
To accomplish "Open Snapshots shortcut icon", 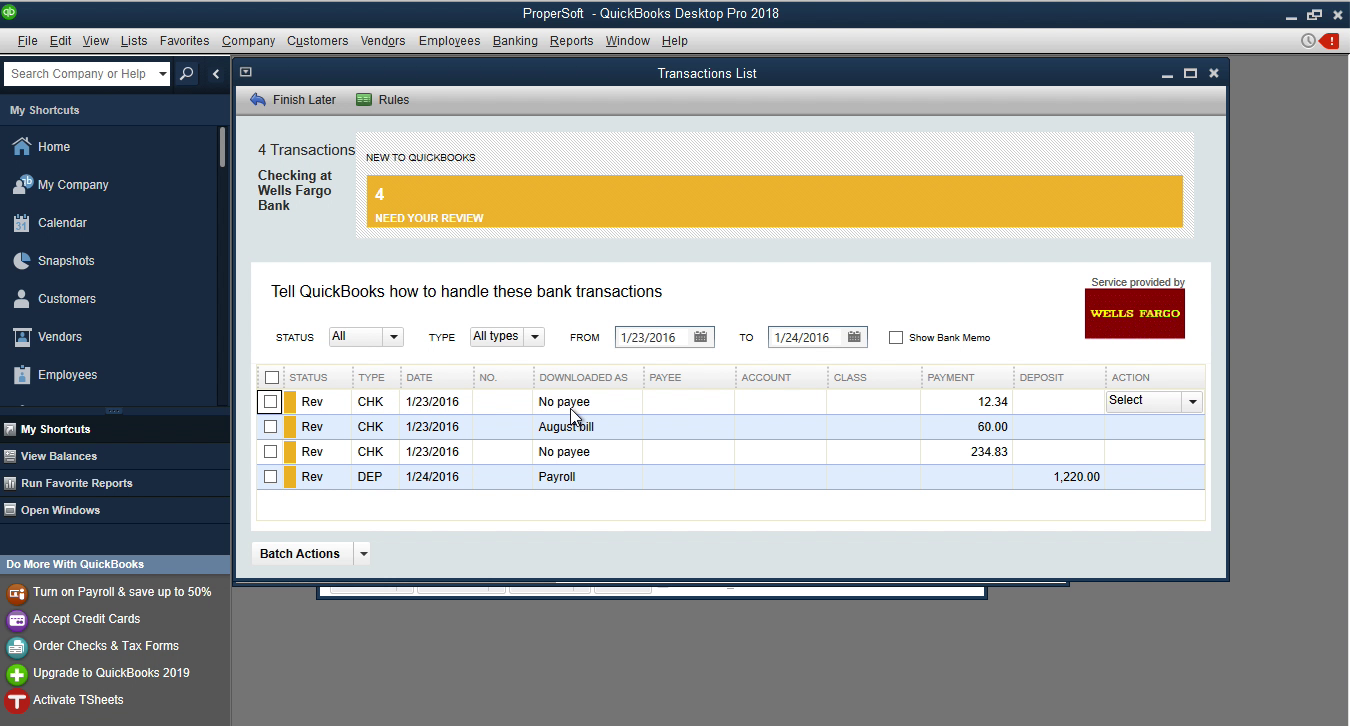I will [x=21, y=260].
